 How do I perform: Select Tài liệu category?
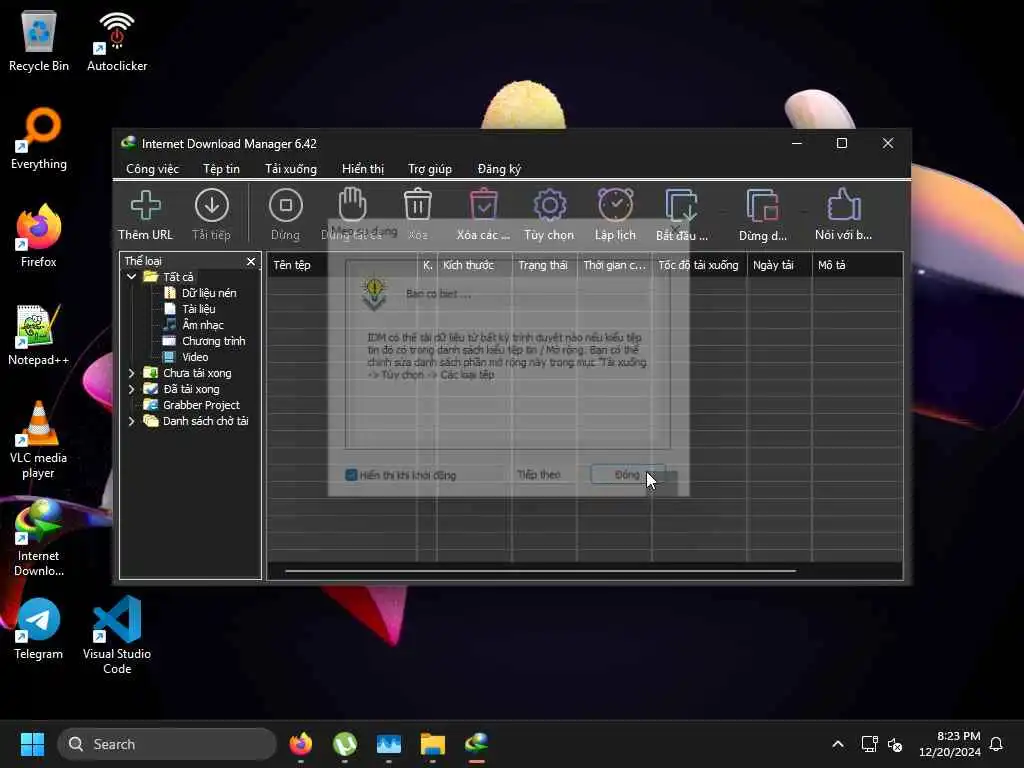[x=199, y=309]
